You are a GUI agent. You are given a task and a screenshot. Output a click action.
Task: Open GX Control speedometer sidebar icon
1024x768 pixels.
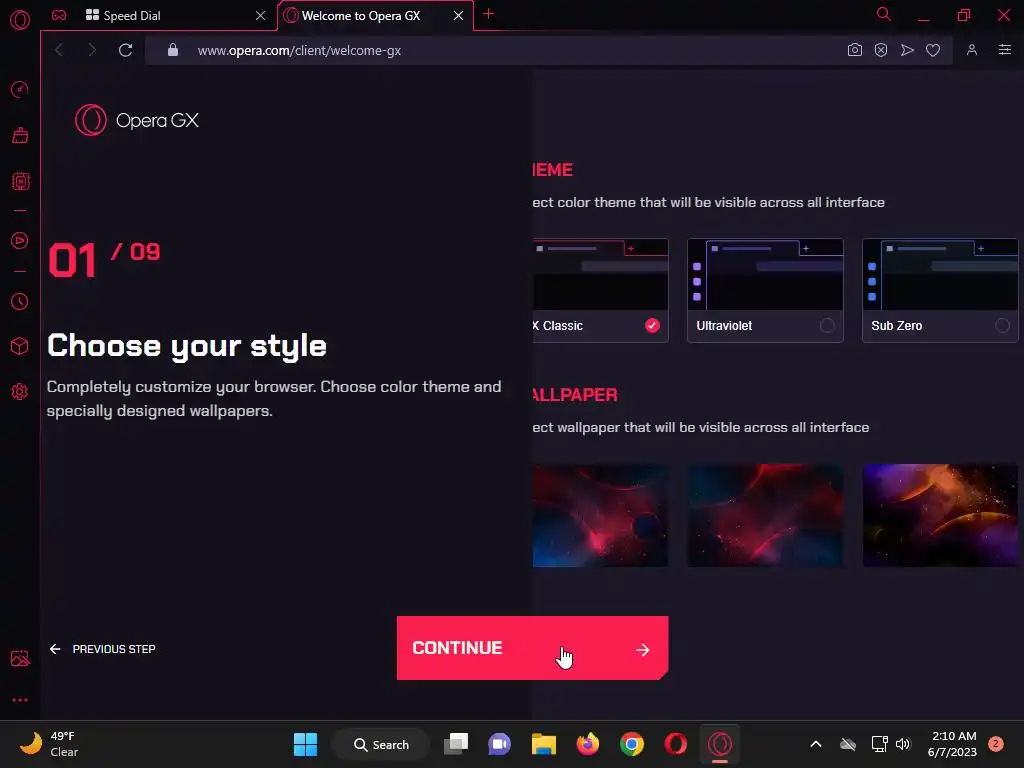tap(20, 89)
